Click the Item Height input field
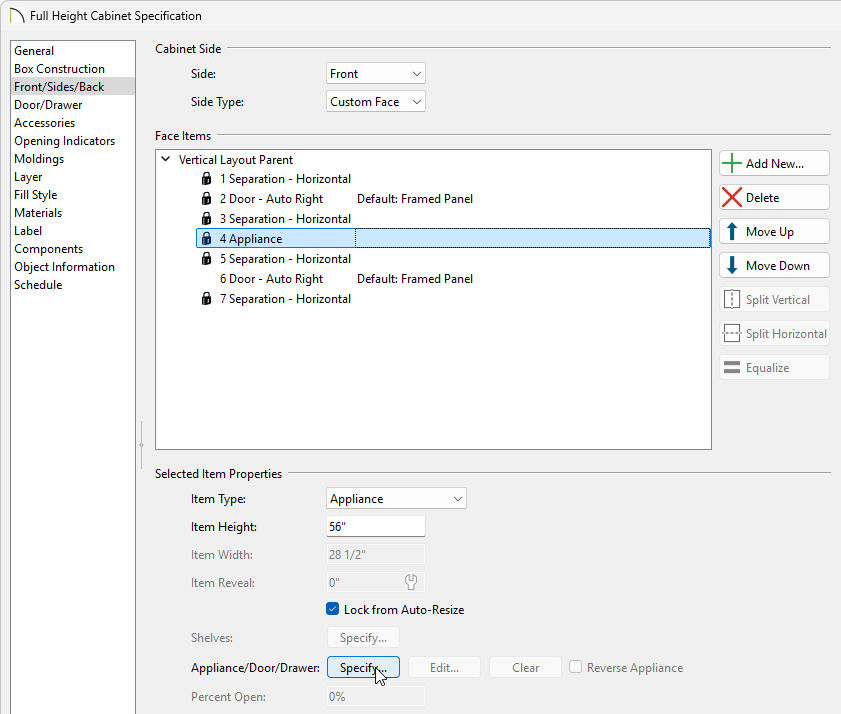The width and height of the screenshot is (841, 714). tap(375, 527)
